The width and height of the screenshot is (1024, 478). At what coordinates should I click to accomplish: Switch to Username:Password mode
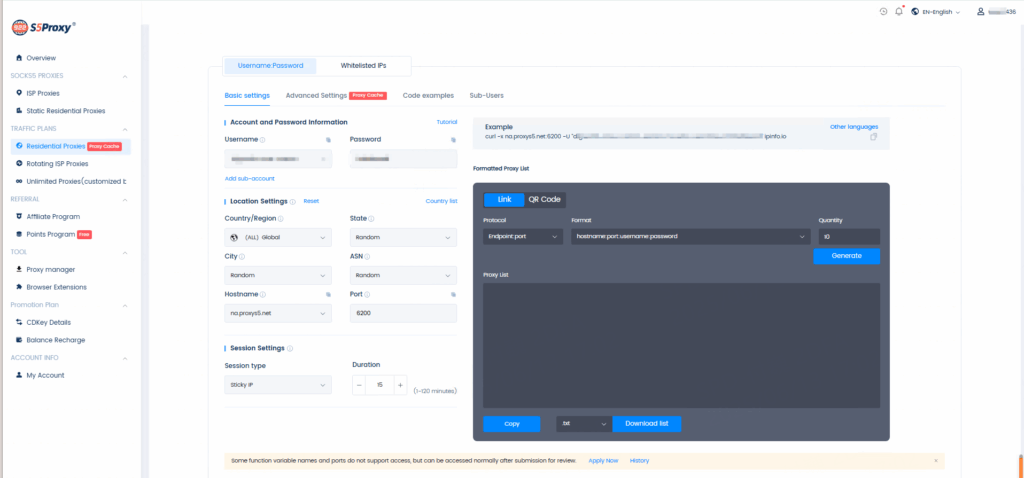pos(270,66)
